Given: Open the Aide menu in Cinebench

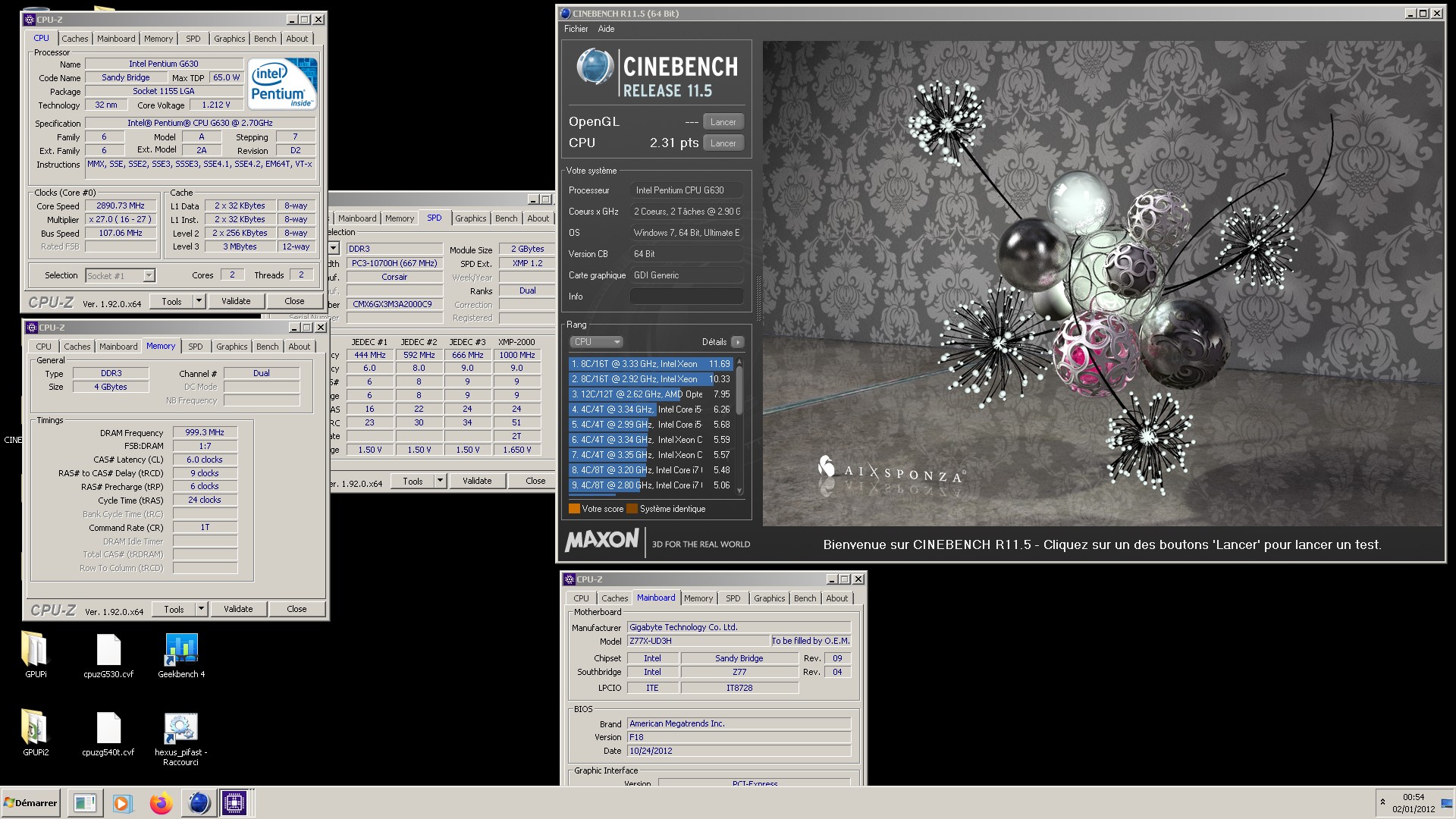Looking at the screenshot, I should (606, 29).
